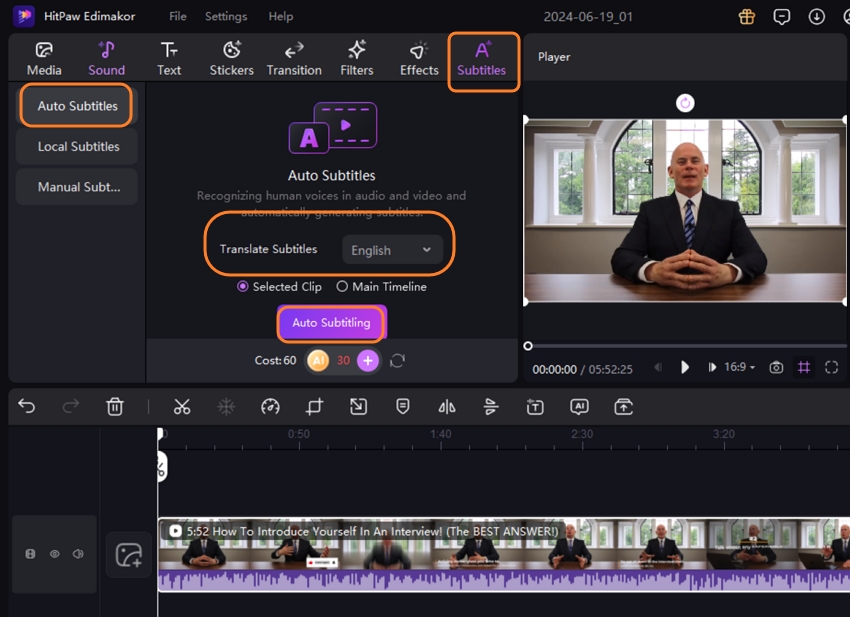Open the Settings menu
The height and width of the screenshot is (617, 850).
click(x=225, y=16)
